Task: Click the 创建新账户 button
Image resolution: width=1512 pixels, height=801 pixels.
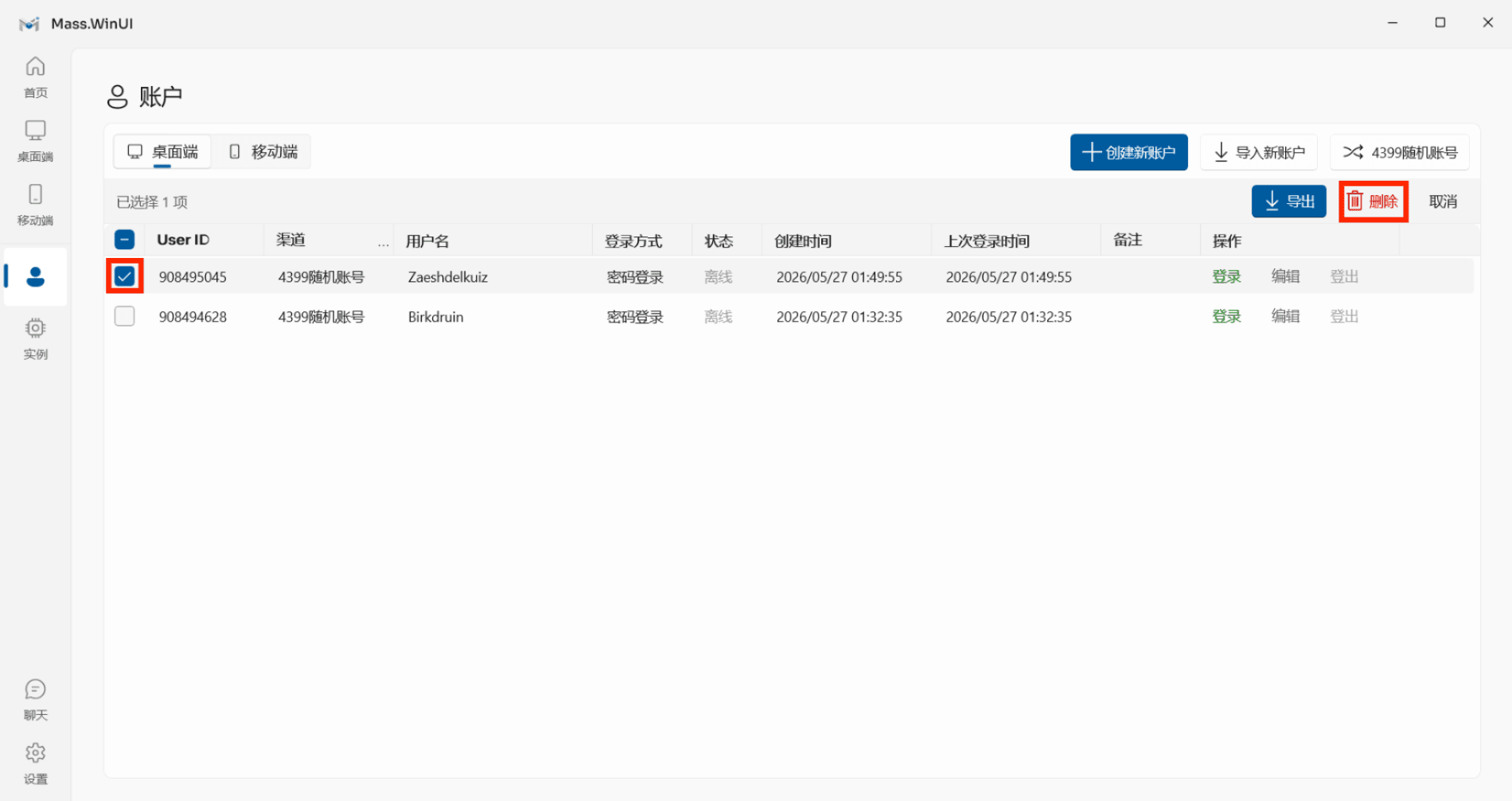Action: (1128, 152)
